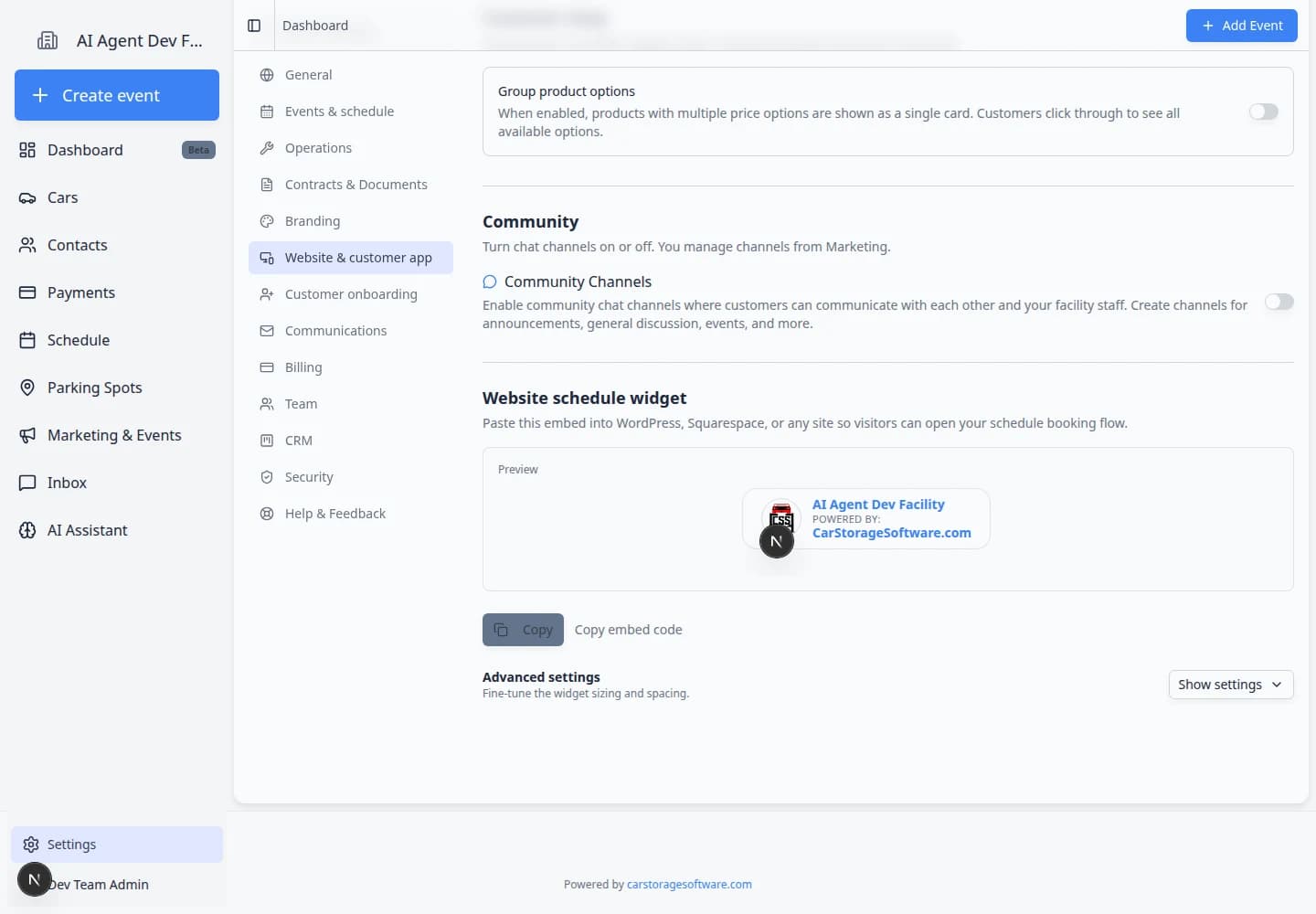
Task: Click the AI Assistant brain icon
Action: click(27, 530)
